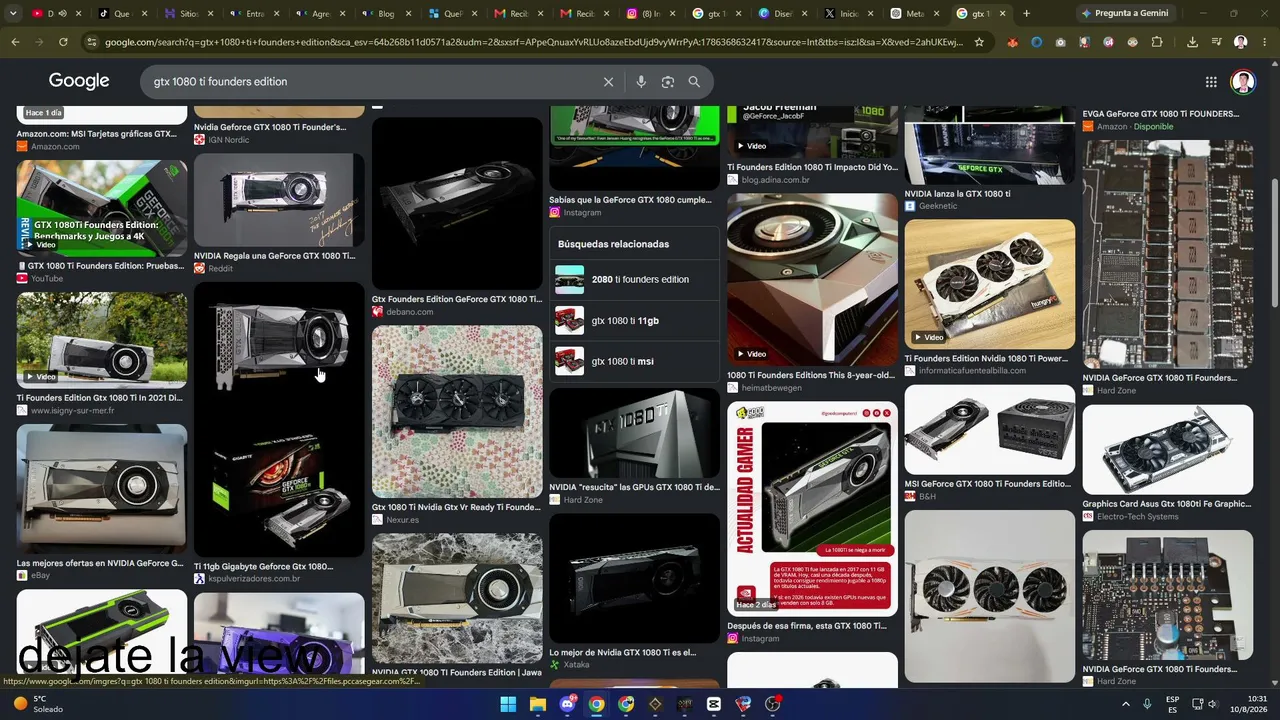
Task: Open the Google account profile picture
Action: pos(1243,82)
